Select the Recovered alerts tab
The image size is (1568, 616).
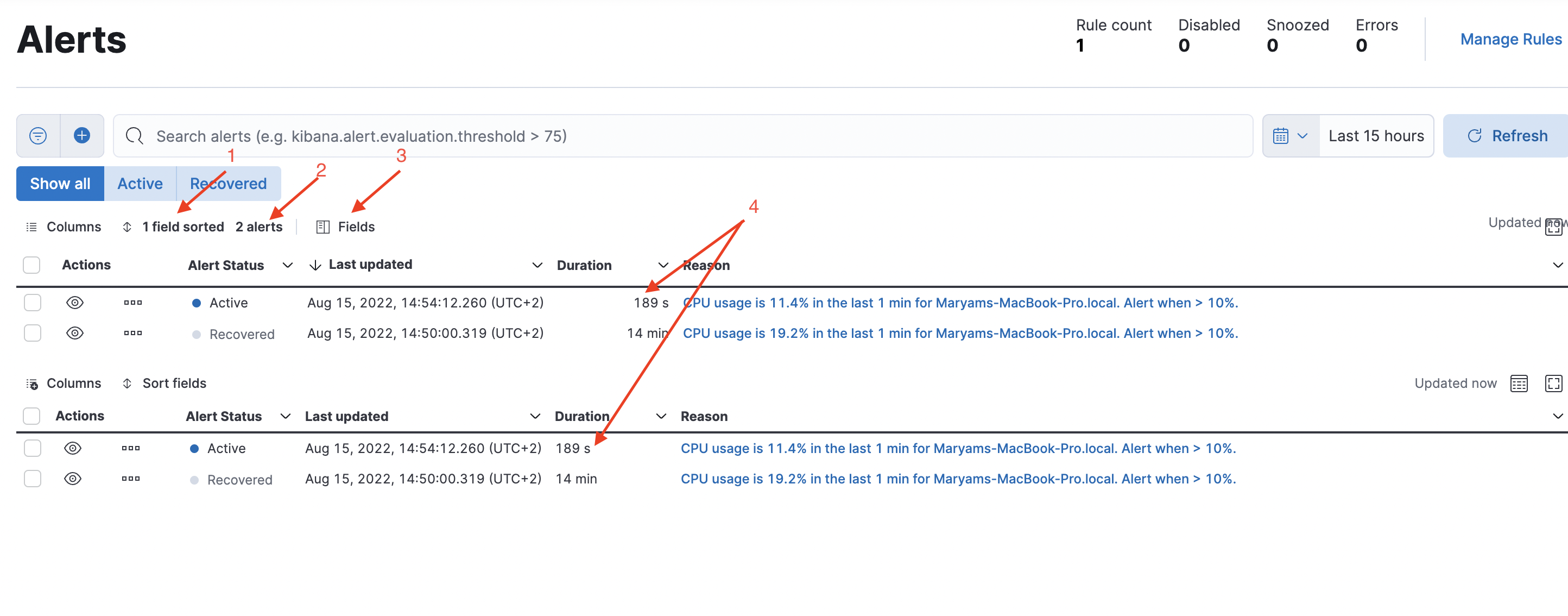(228, 184)
